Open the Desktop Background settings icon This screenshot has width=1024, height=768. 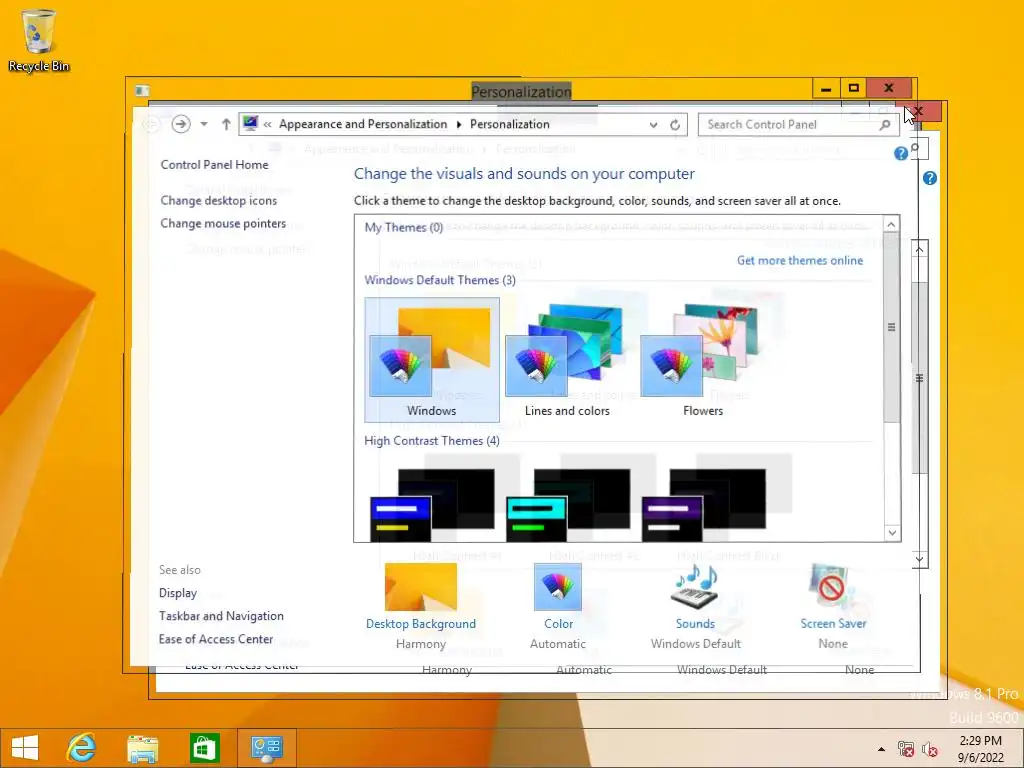coord(421,587)
